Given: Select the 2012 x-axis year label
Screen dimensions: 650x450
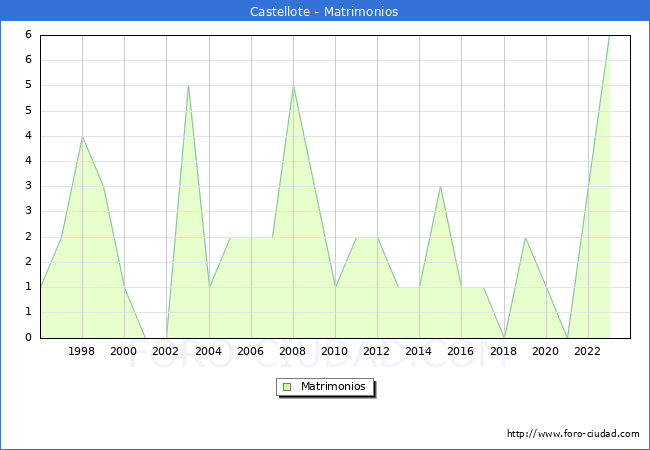Looking at the screenshot, I should click(x=377, y=351).
